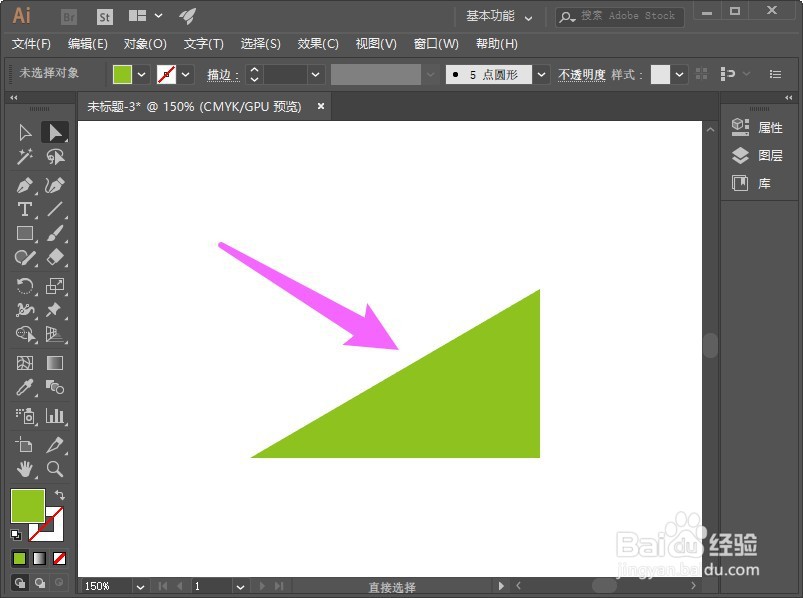Select the Magic Wand tool
This screenshot has width=803, height=598.
(x=25, y=157)
